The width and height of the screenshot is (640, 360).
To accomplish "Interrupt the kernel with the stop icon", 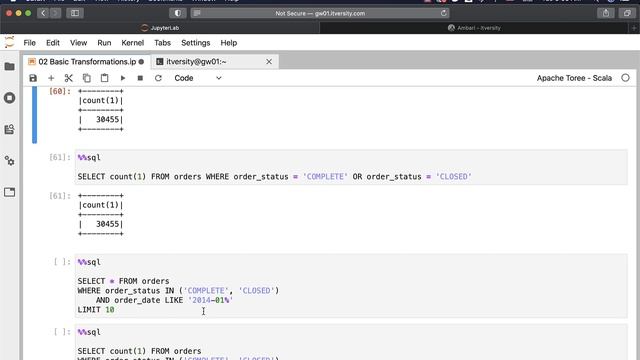I will click(x=140, y=78).
